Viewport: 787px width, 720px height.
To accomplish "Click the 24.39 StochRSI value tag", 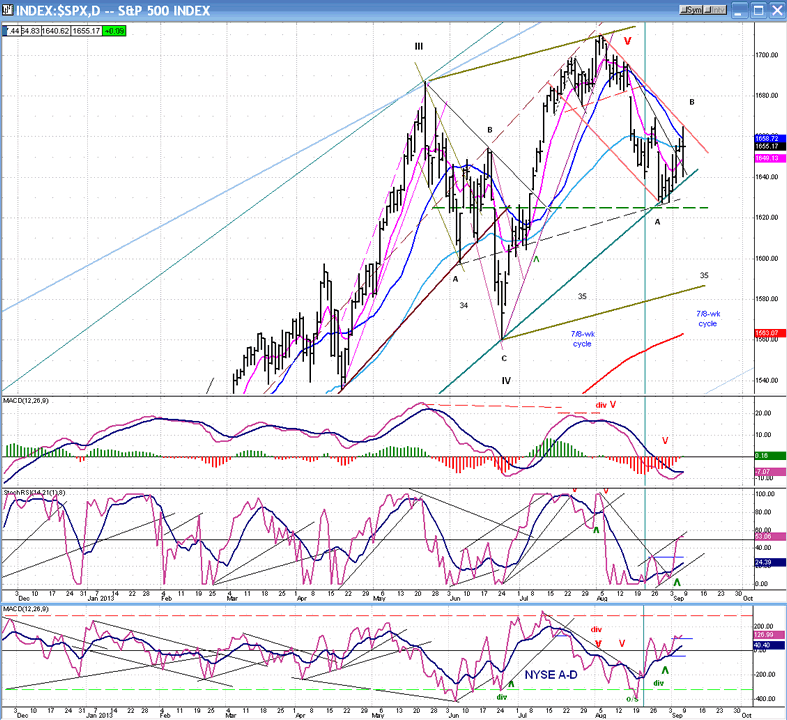I will coord(769,562).
